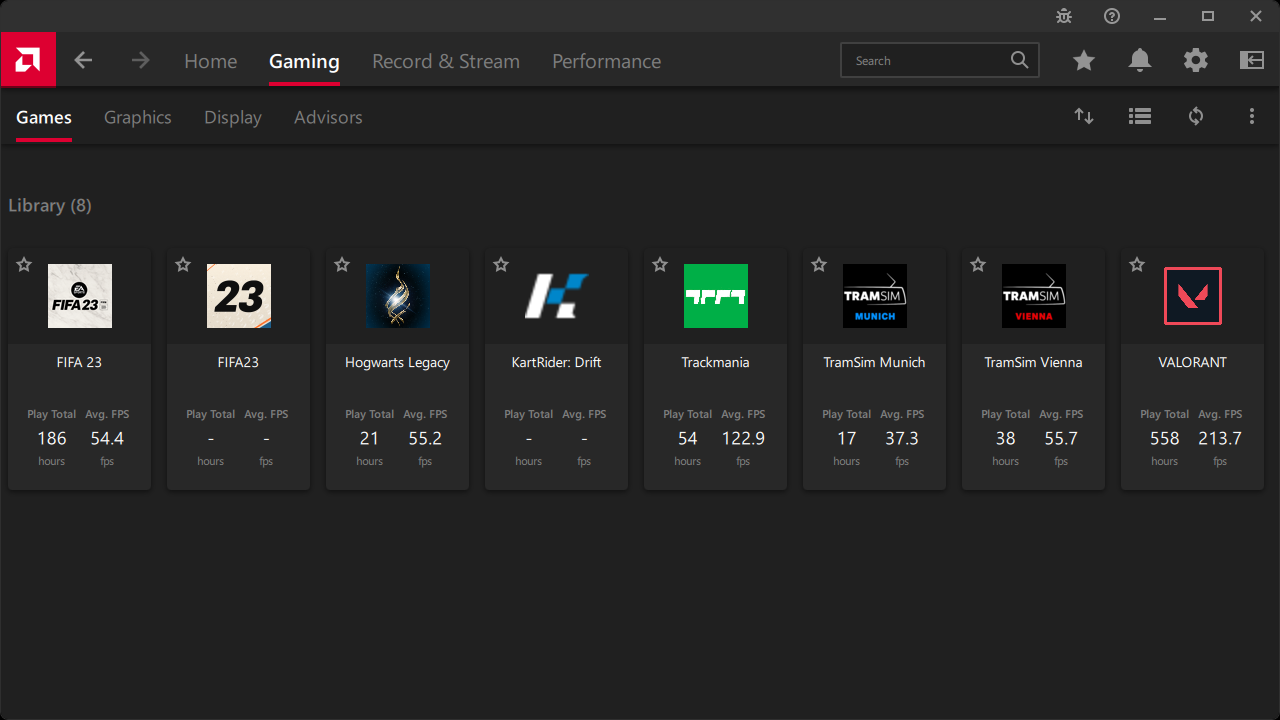This screenshot has width=1280, height=720.
Task: Click the AMD logo icon
Action: click(x=28, y=60)
